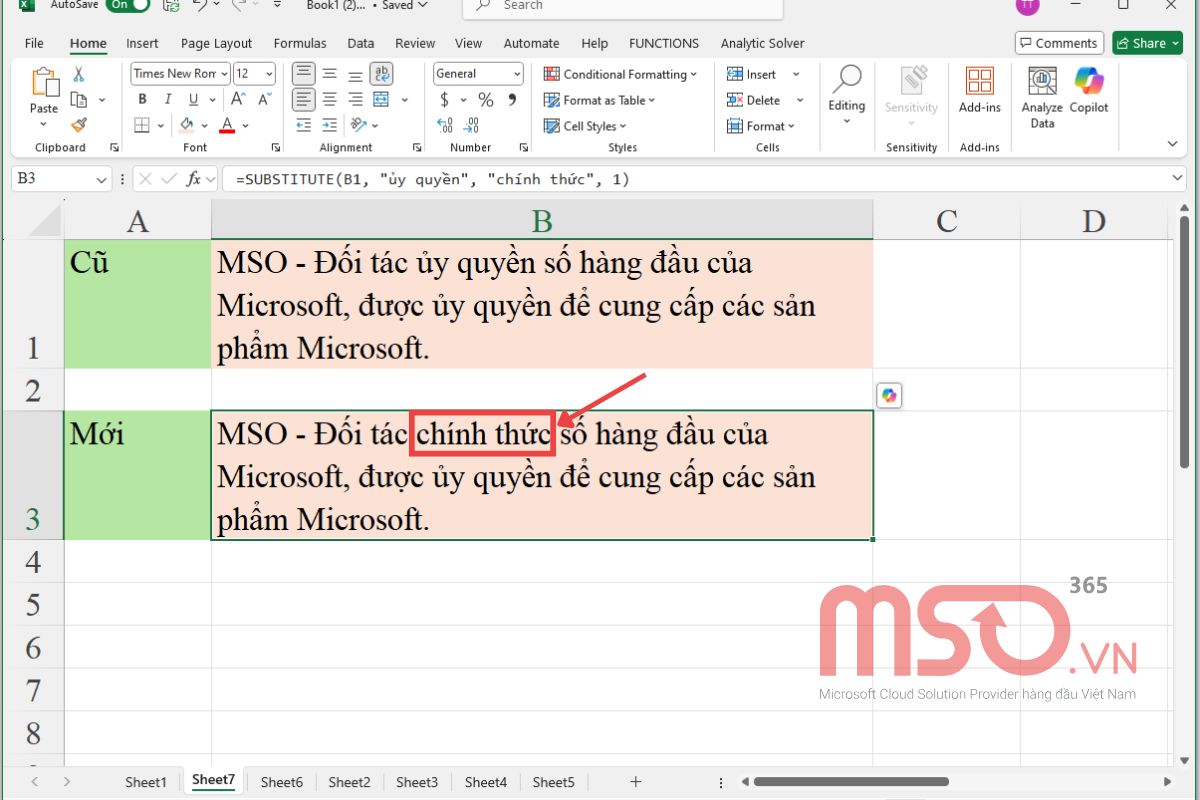
Task: Click the Increase Decimal icon
Action: 445,126
